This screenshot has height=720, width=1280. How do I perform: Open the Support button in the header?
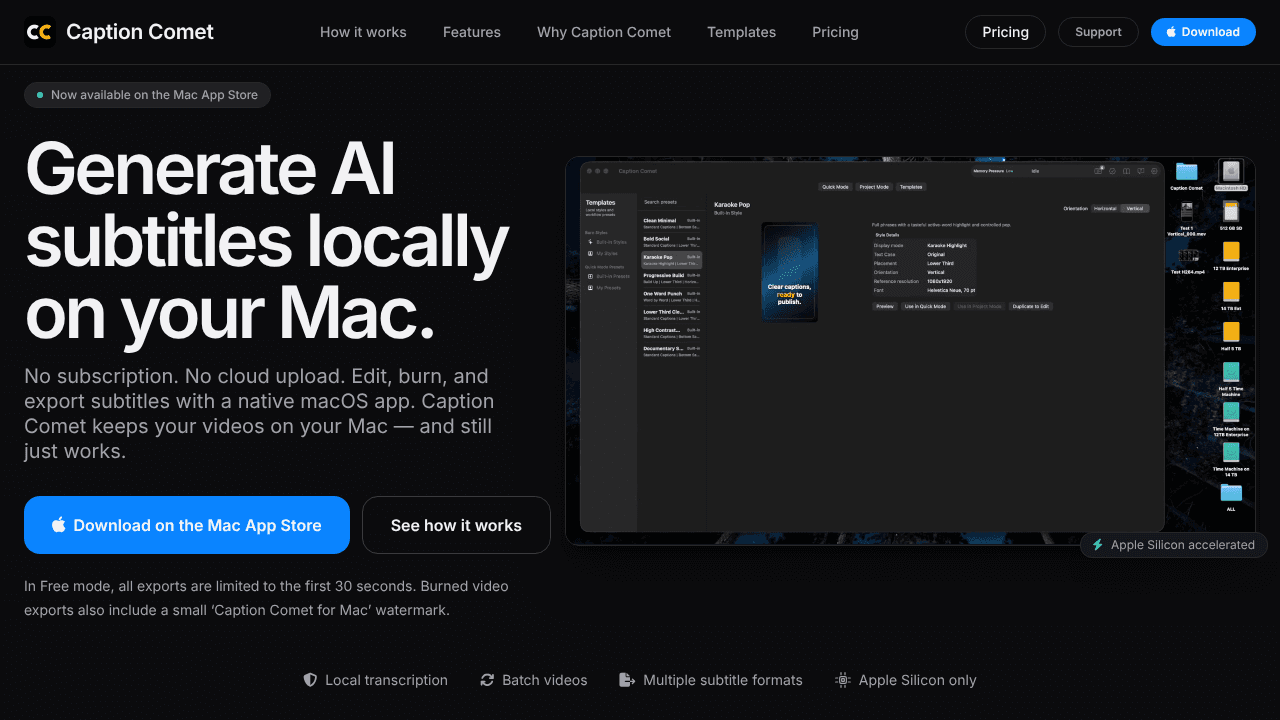pyautogui.click(x=1098, y=32)
